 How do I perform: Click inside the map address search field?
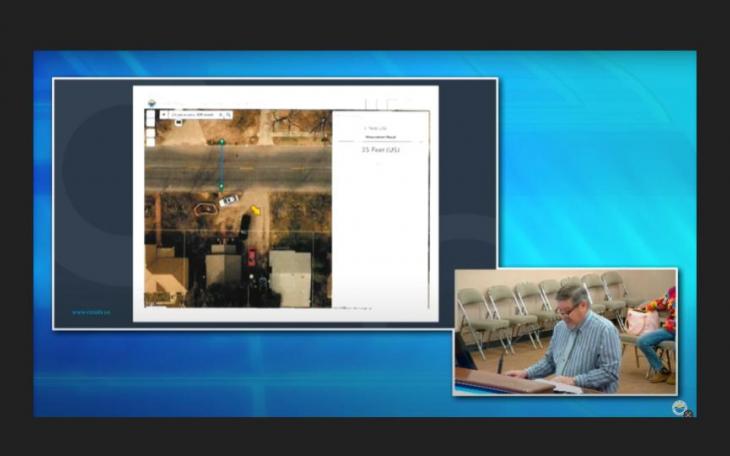point(195,115)
